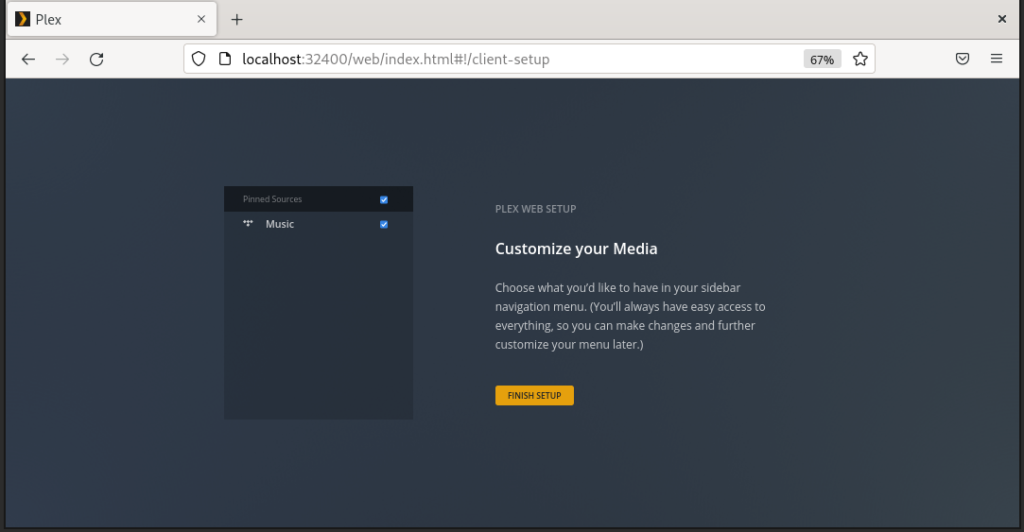This screenshot has height=532, width=1024.
Task: Reload the page with the refresh icon
Action: pyautogui.click(x=97, y=59)
